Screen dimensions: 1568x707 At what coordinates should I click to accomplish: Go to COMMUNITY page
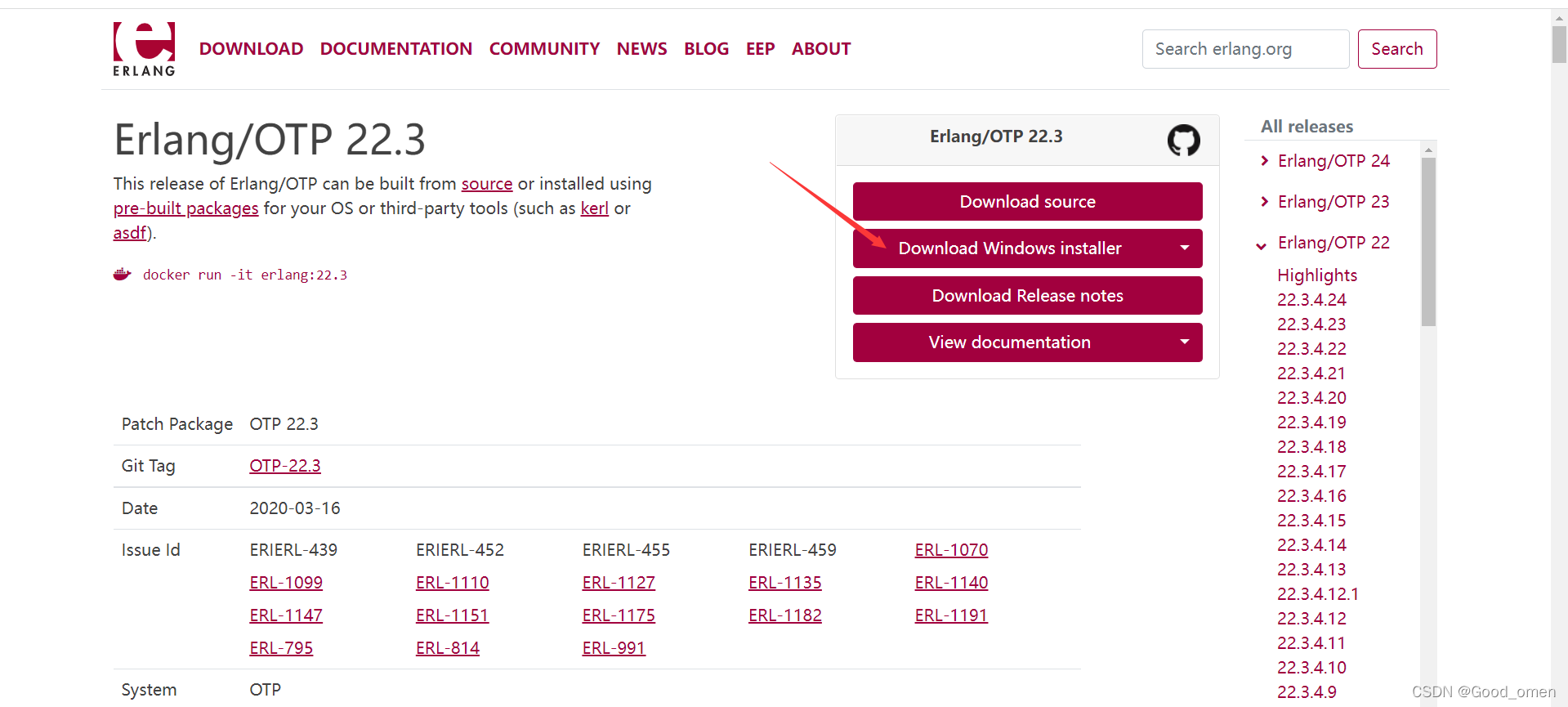[x=544, y=49]
